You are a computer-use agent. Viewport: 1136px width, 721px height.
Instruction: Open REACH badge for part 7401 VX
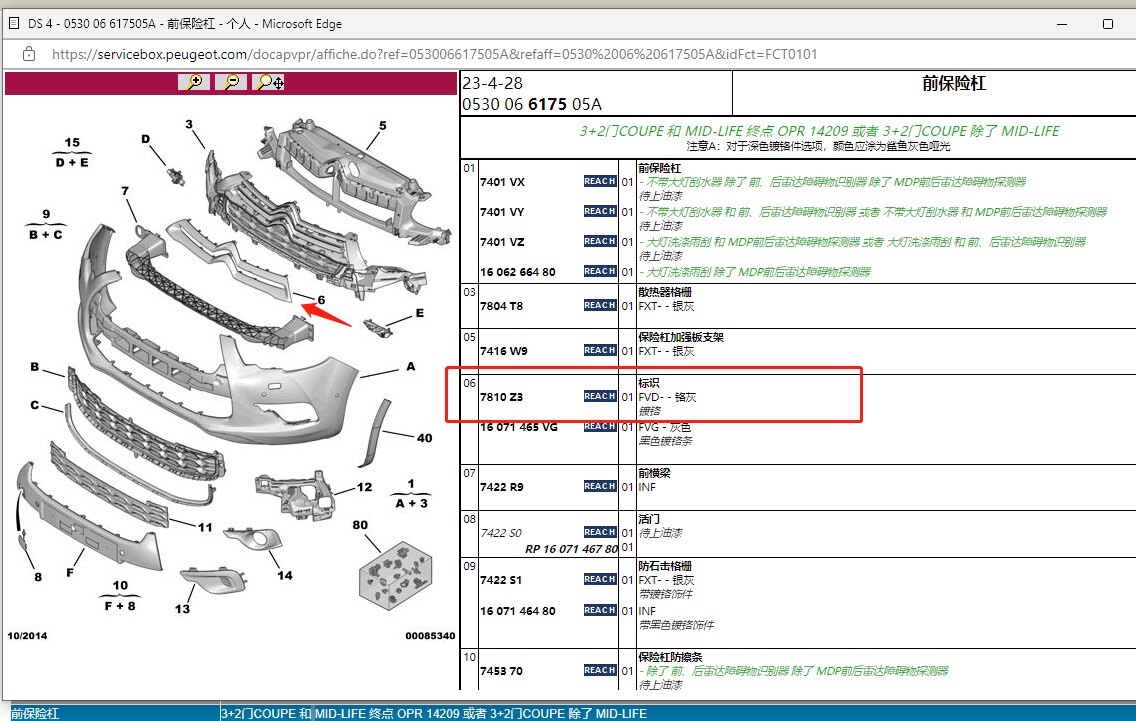(600, 181)
